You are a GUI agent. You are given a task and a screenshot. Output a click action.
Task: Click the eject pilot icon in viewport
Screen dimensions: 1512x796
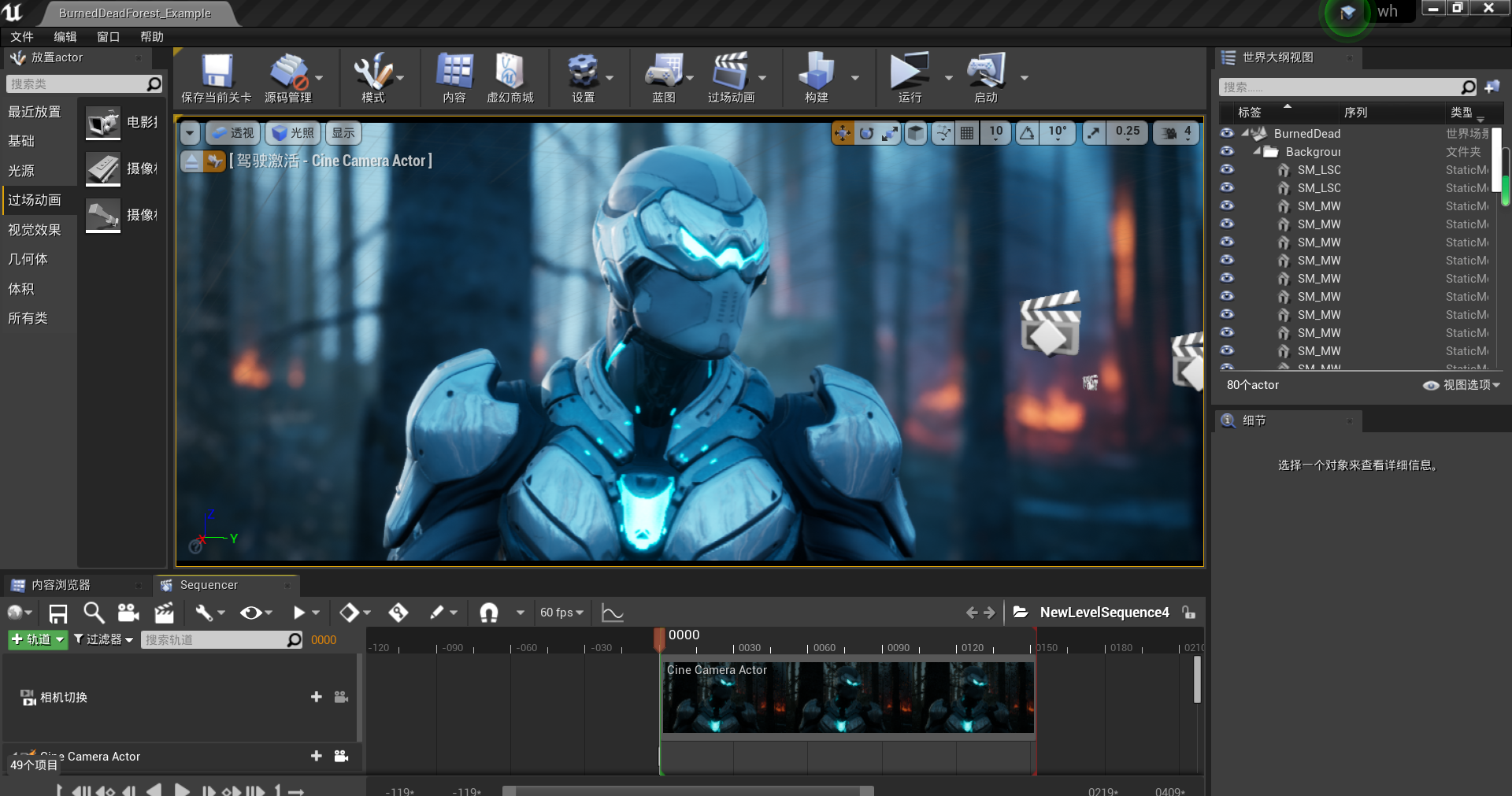[191, 161]
